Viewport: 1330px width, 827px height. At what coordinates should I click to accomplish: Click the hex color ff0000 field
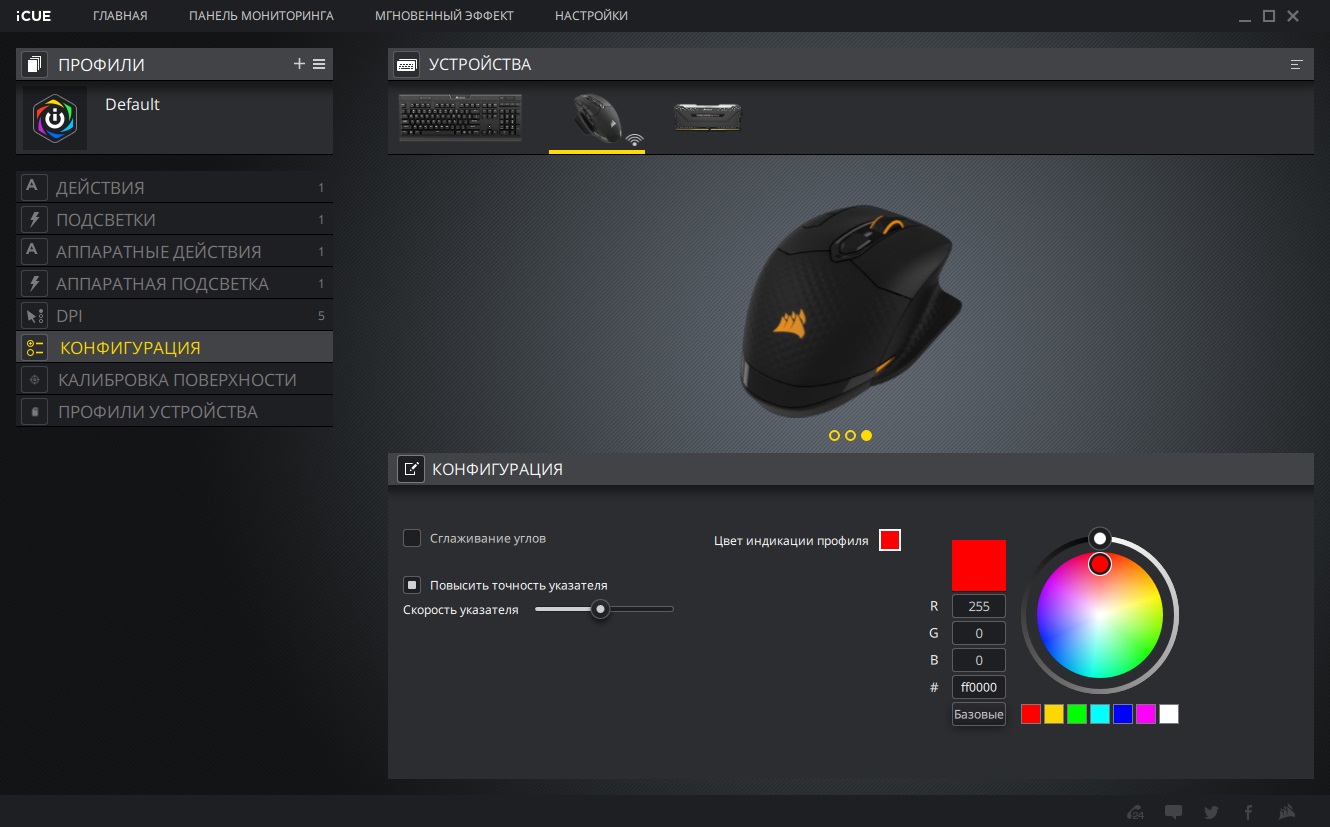point(979,687)
